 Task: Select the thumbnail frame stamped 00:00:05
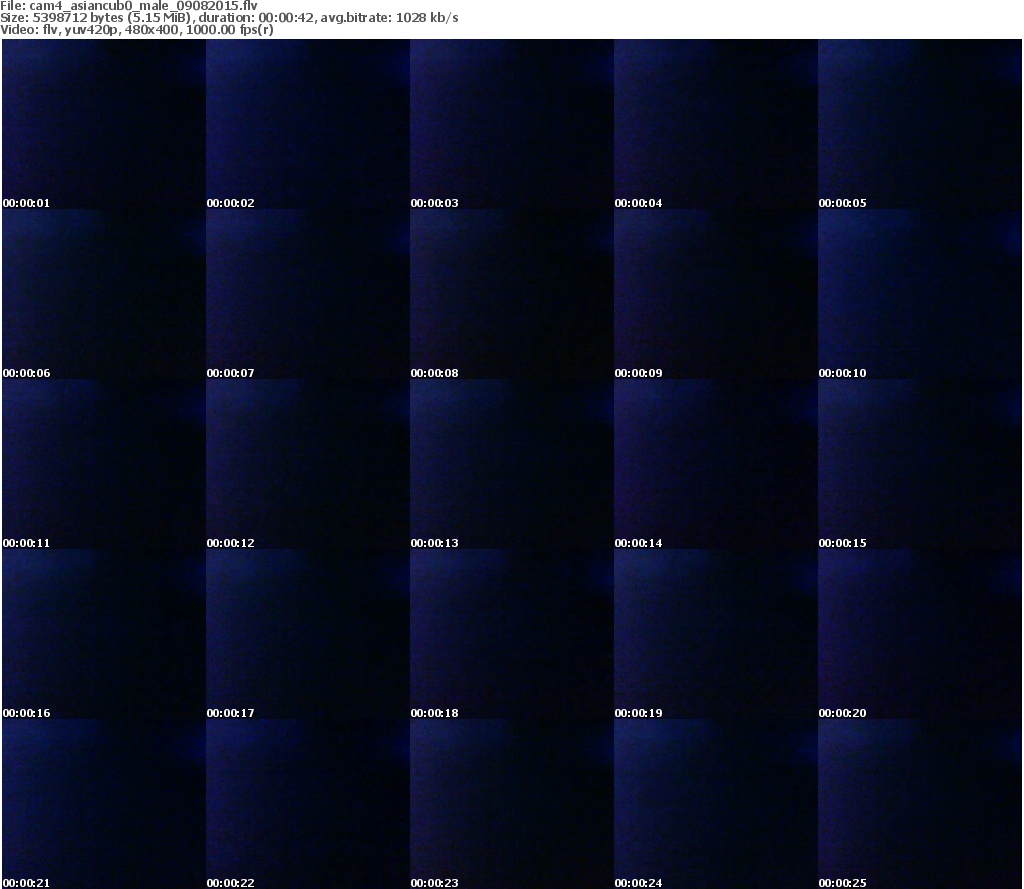click(920, 124)
